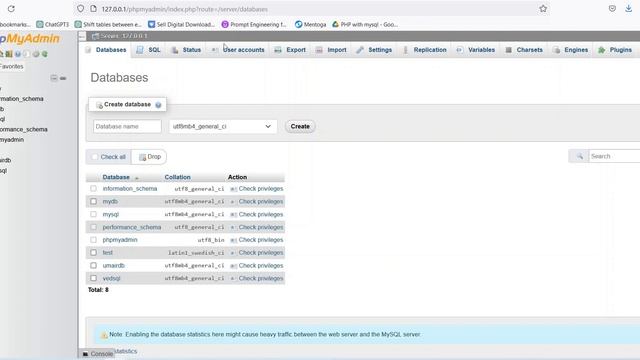This screenshot has height=360, width=640.
Task: Open the Console bar at bottom
Action: click(97, 353)
